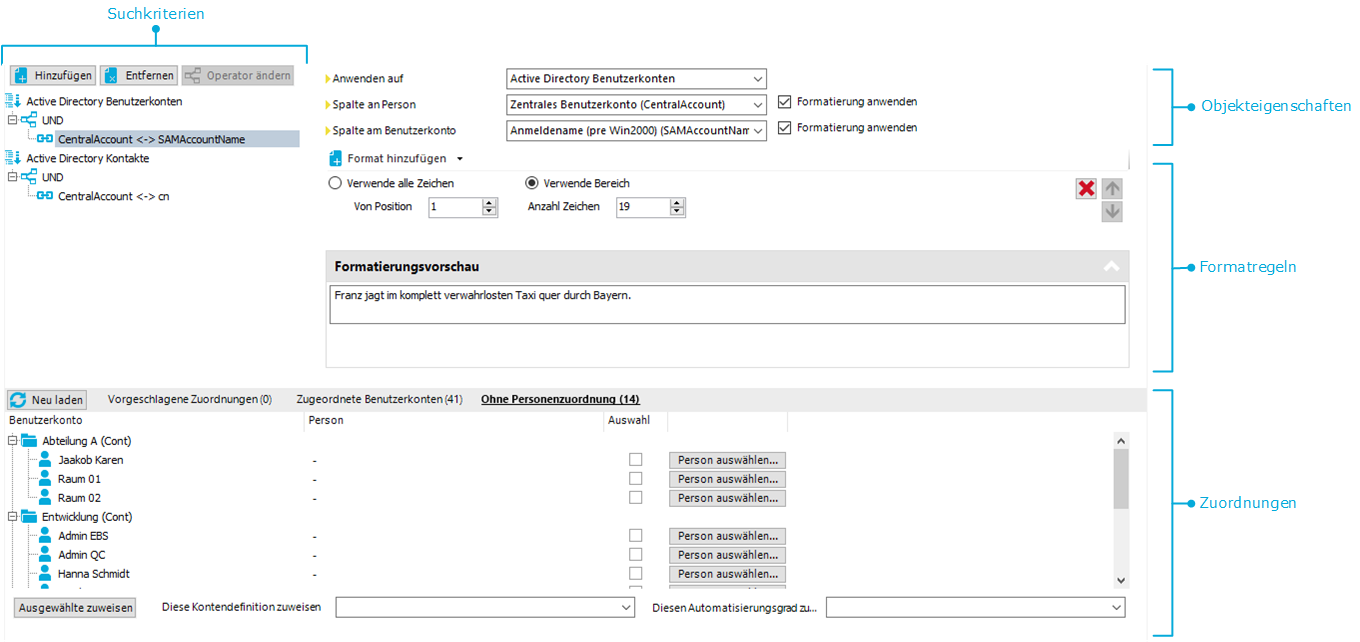Delete the format rule with the red X
This screenshot has height=642, width=1360.
[x=1086, y=189]
